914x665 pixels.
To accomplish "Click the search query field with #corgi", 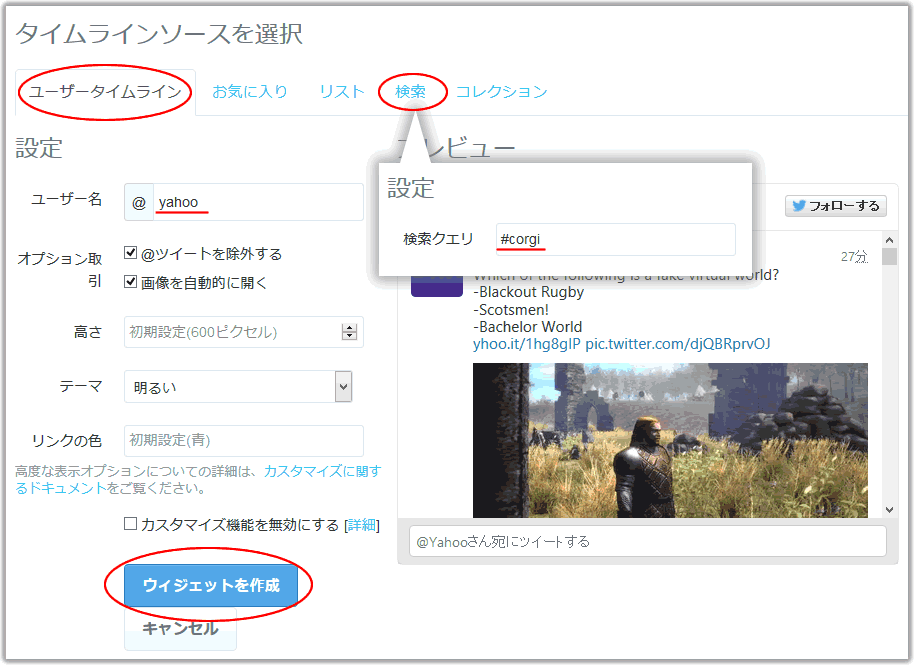I will [x=614, y=240].
